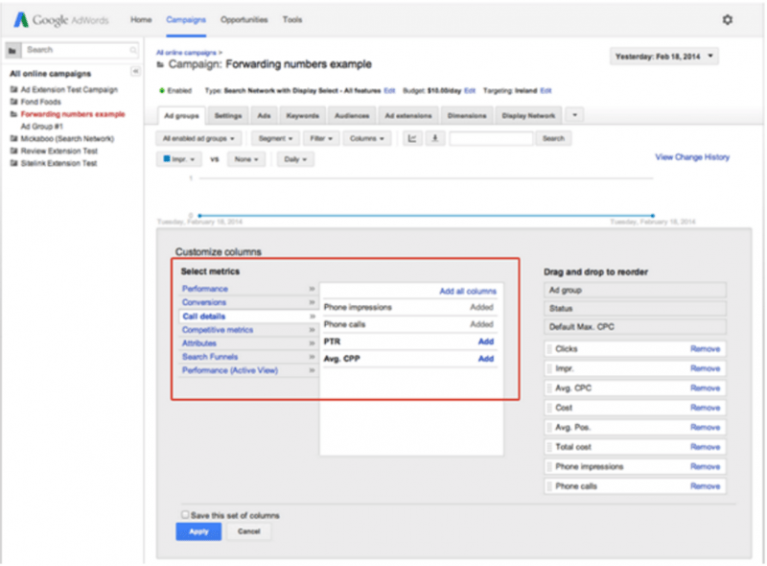Screen dimensions: 767x566
Task: Switch to the Ad extensions tab
Action: click(408, 115)
